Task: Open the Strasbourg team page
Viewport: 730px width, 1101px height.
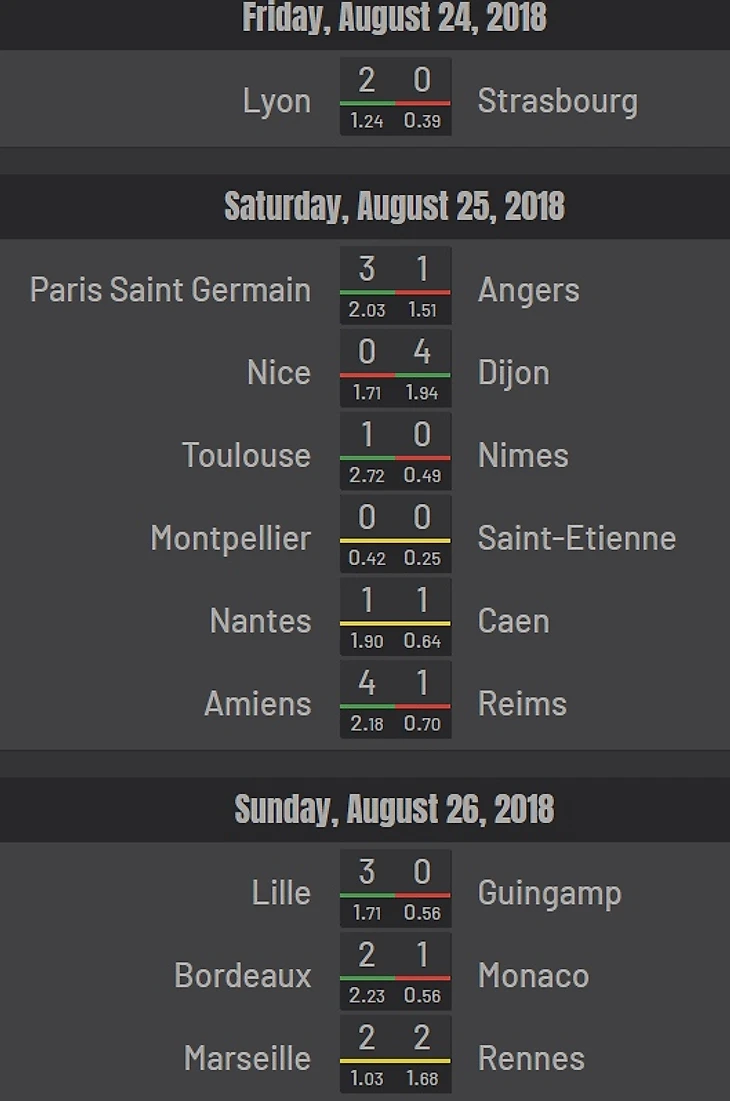Action: pyautogui.click(x=557, y=101)
